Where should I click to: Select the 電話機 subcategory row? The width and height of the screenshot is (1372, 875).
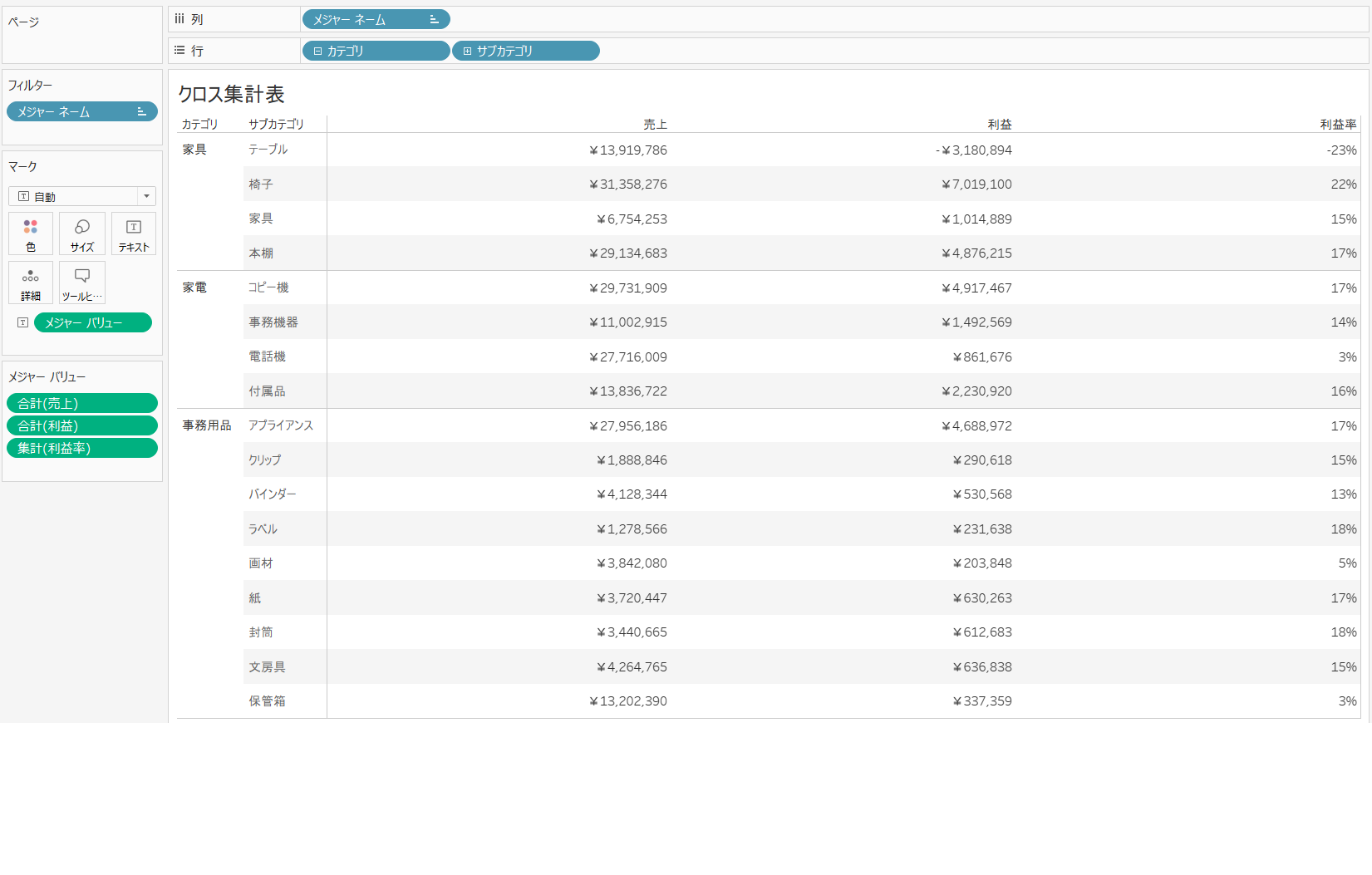coord(267,356)
